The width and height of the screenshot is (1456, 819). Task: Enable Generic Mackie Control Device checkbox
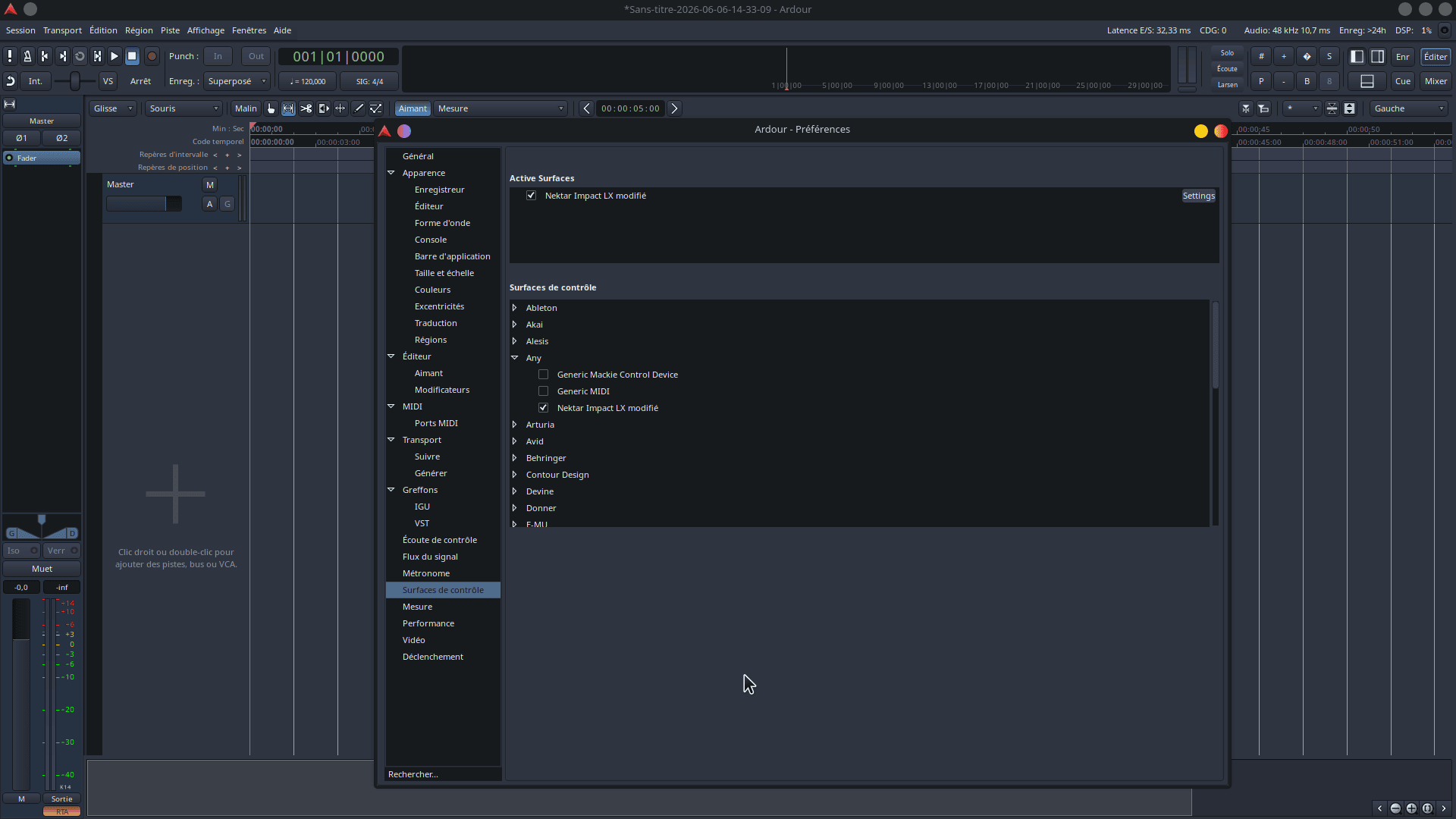[544, 375]
